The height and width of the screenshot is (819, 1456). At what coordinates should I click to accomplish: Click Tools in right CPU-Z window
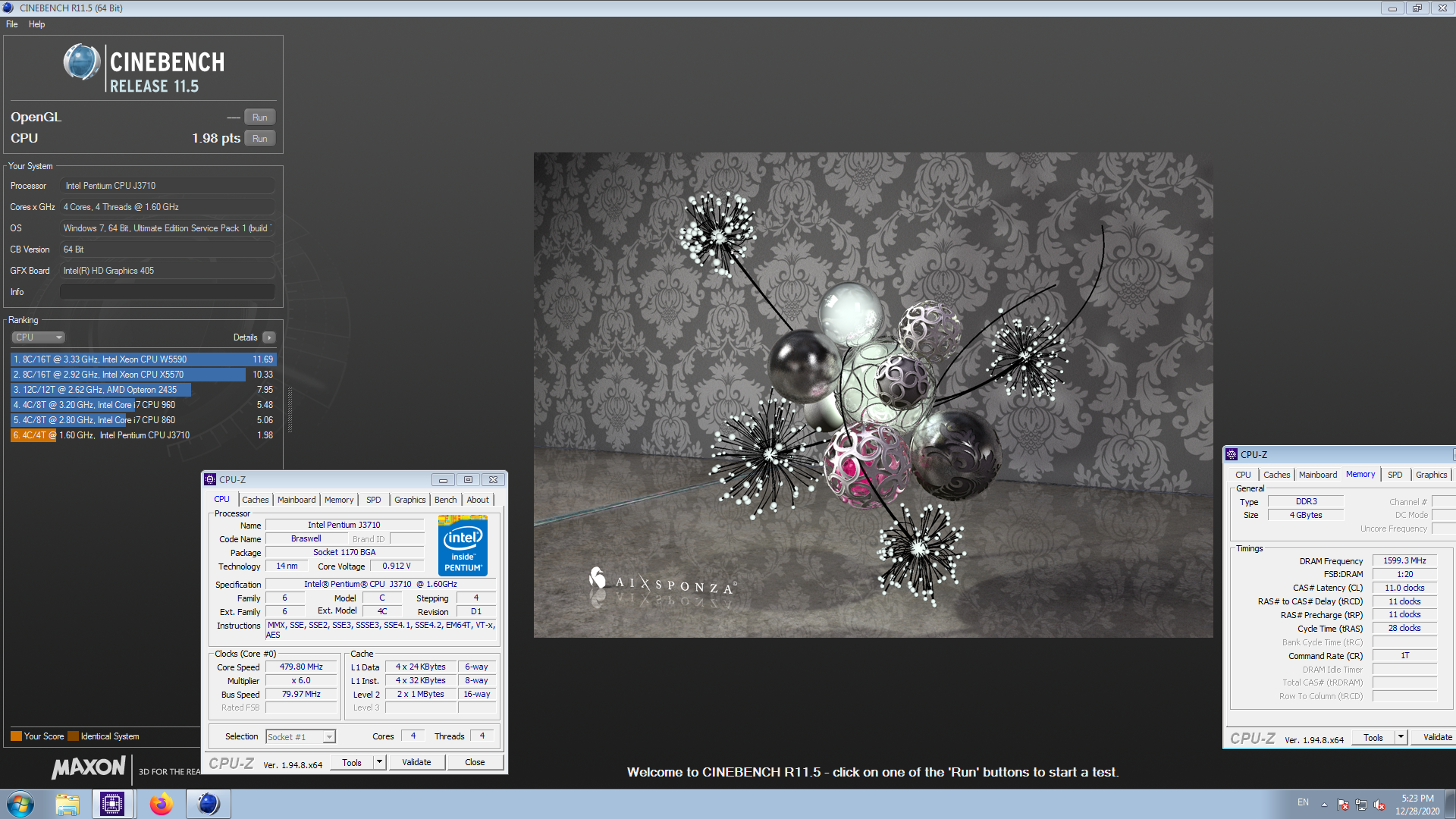[1373, 738]
